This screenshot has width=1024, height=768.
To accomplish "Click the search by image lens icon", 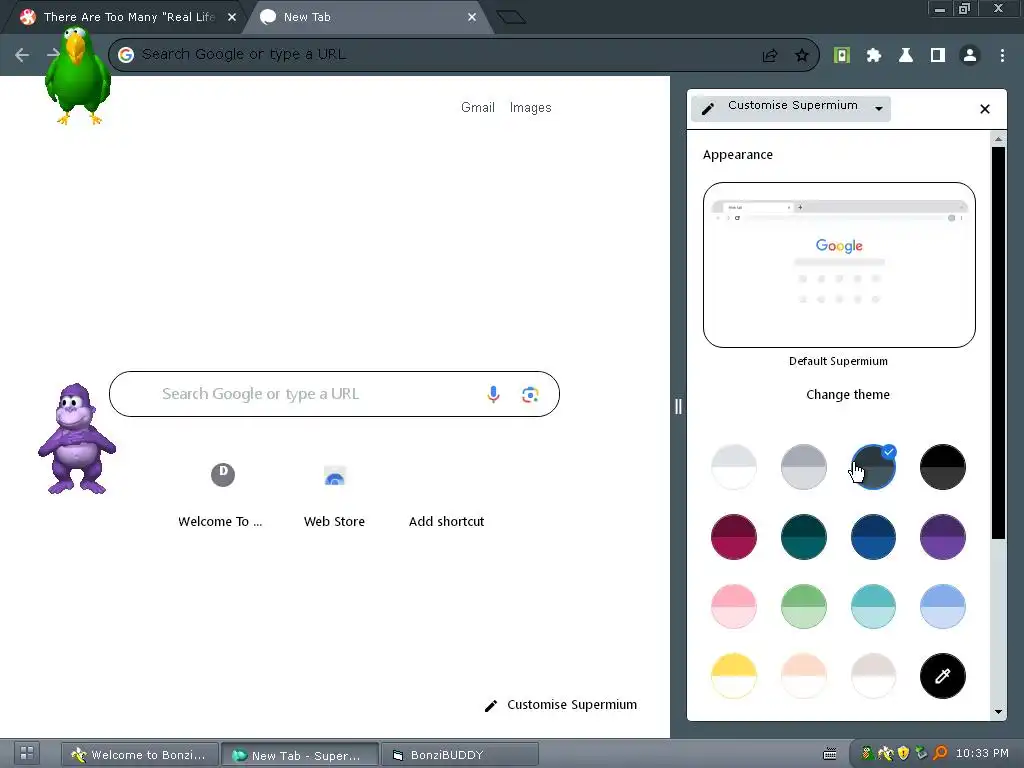I will tap(530, 394).
